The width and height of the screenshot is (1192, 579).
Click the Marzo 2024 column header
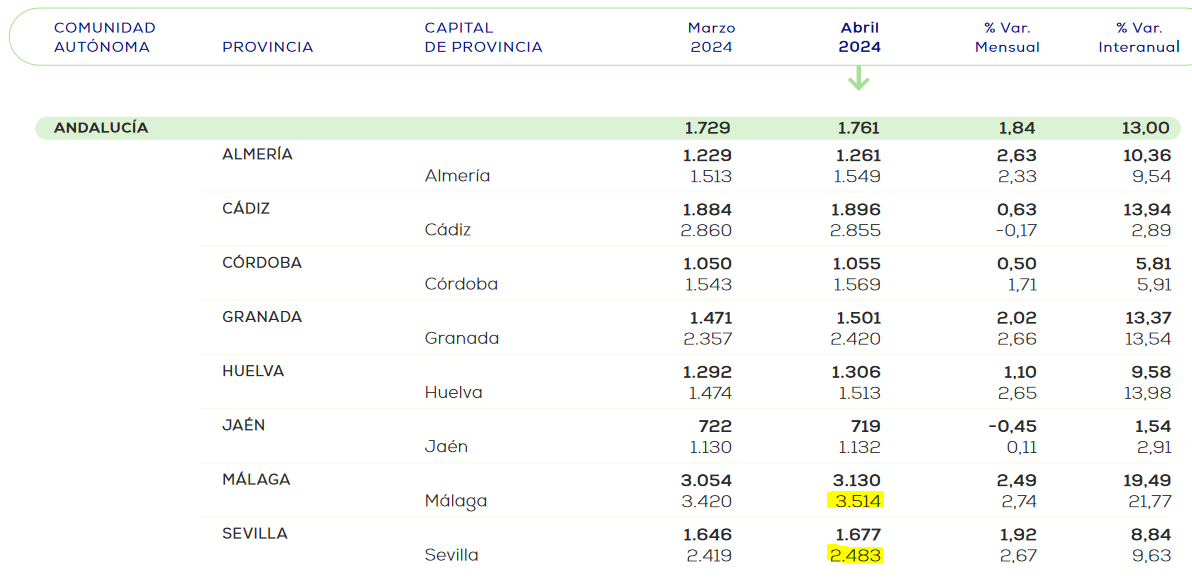(712, 37)
